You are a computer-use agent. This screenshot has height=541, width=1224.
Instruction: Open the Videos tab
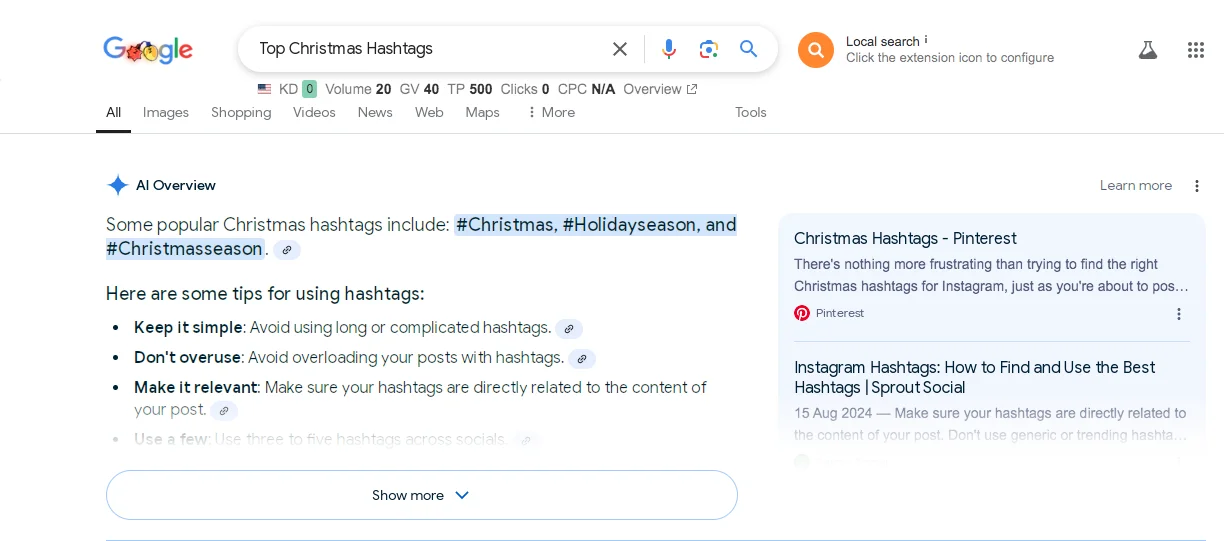pos(314,112)
